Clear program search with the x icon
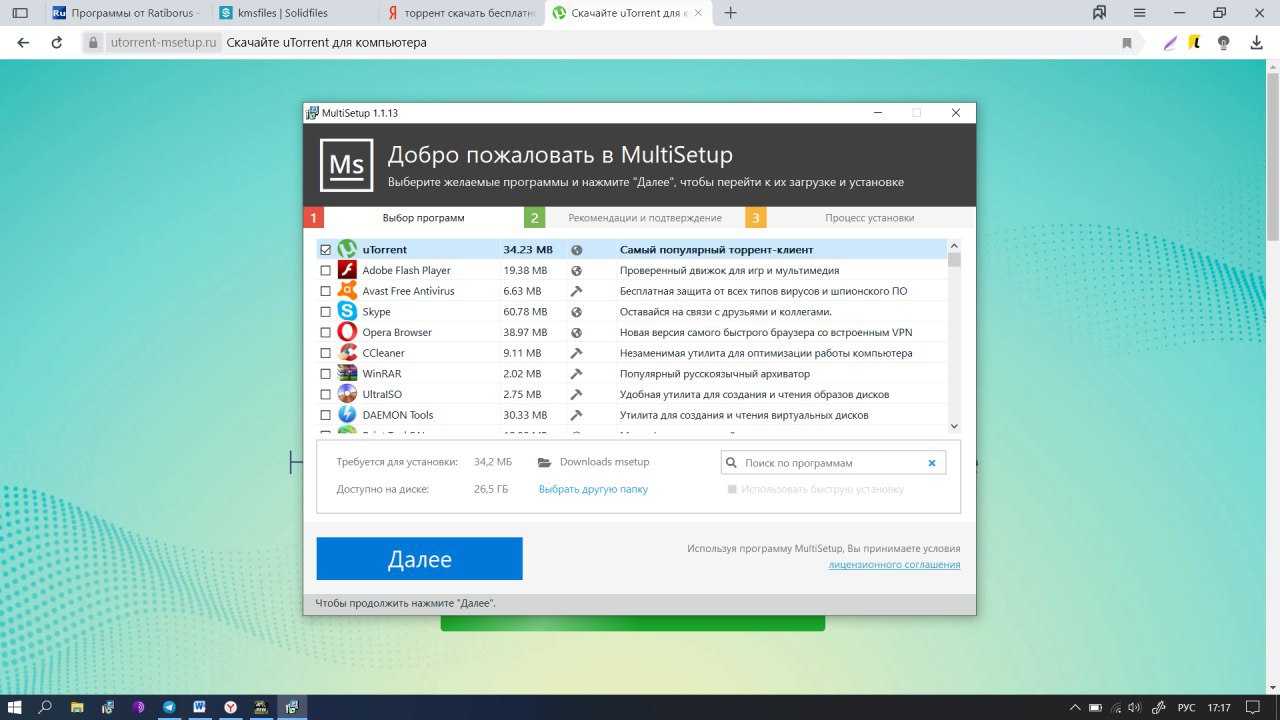1280x720 pixels. coord(932,463)
